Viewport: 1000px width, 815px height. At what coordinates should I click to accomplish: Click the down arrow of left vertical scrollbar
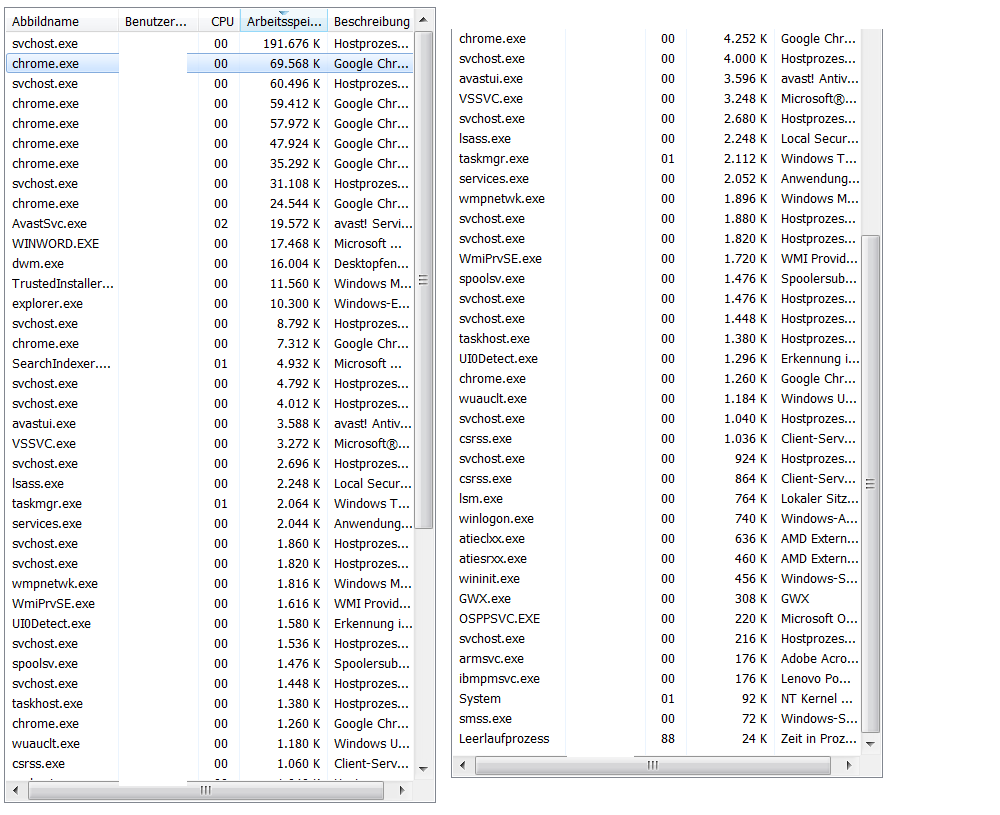pyautogui.click(x=423, y=768)
